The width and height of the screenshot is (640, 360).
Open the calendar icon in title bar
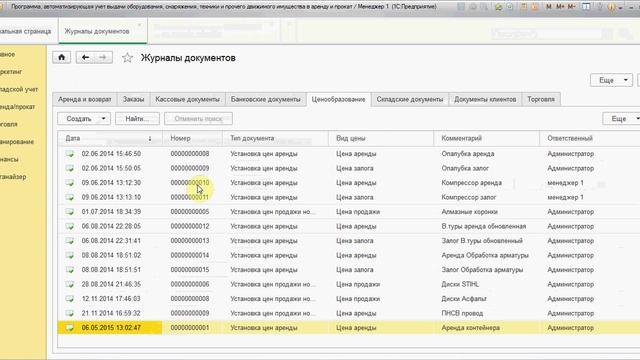(535, 7)
